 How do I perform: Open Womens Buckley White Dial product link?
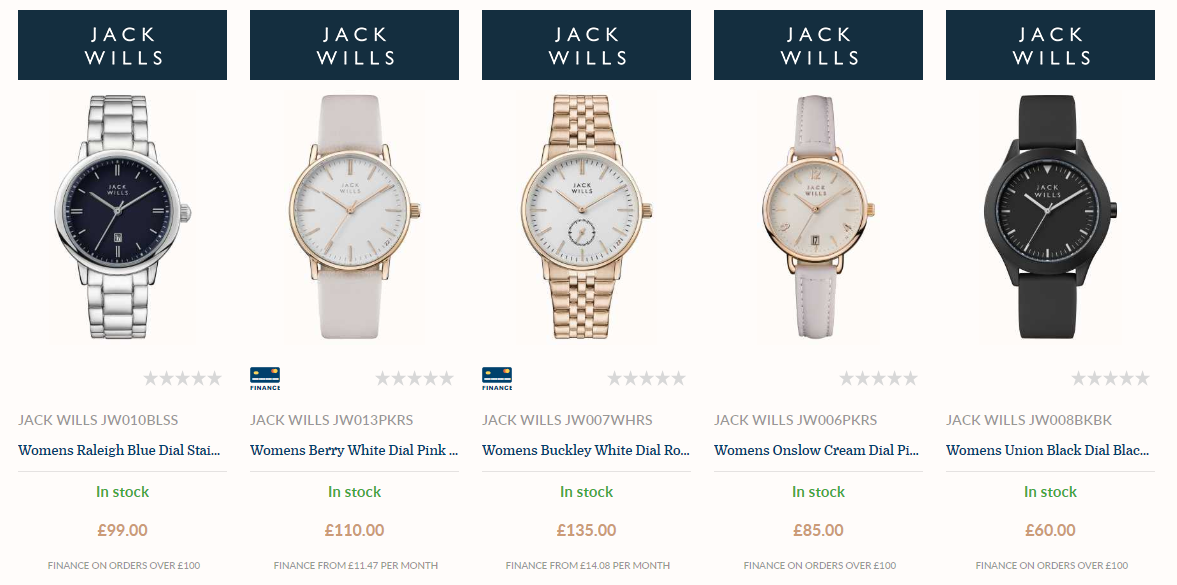pos(586,451)
